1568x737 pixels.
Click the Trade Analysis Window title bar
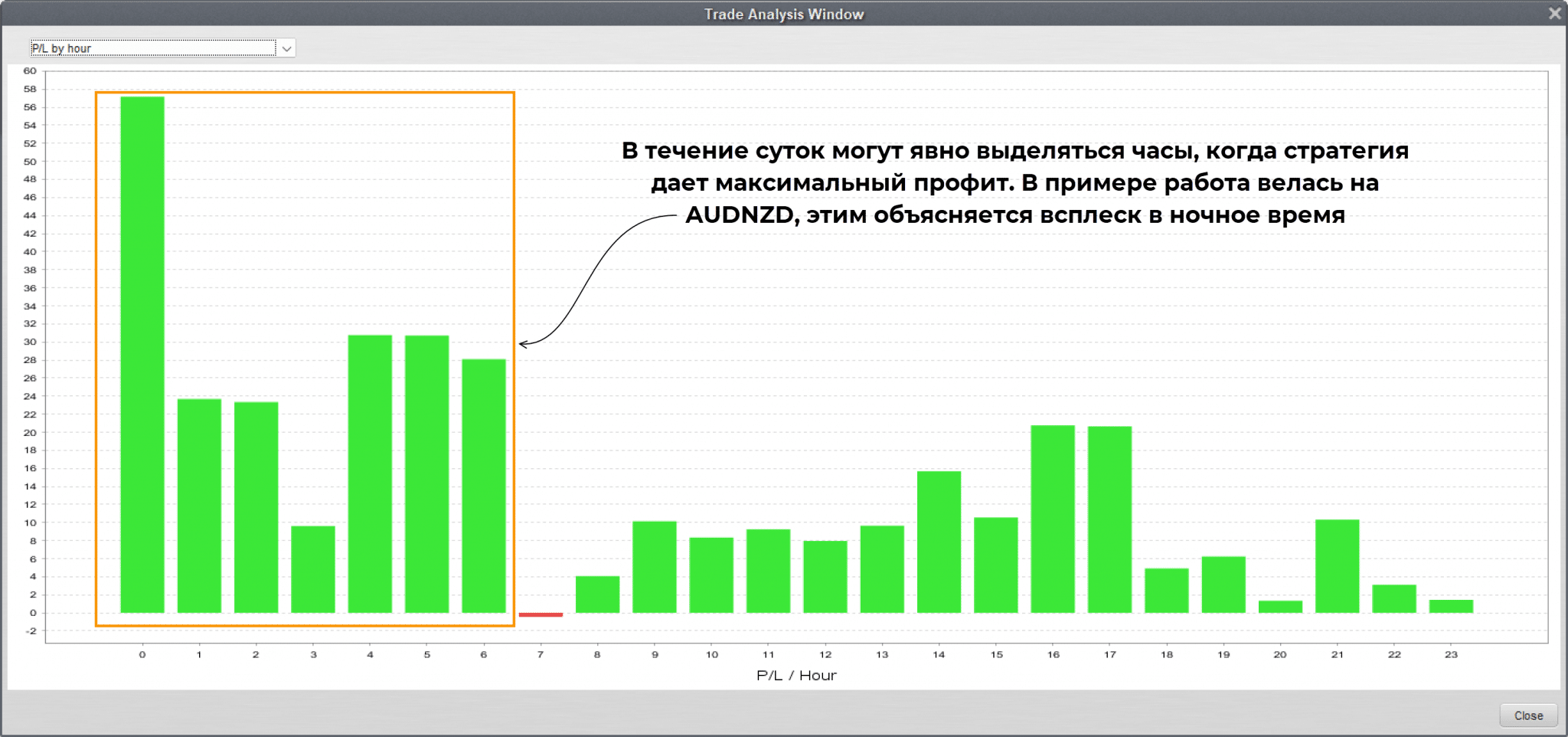point(783,14)
